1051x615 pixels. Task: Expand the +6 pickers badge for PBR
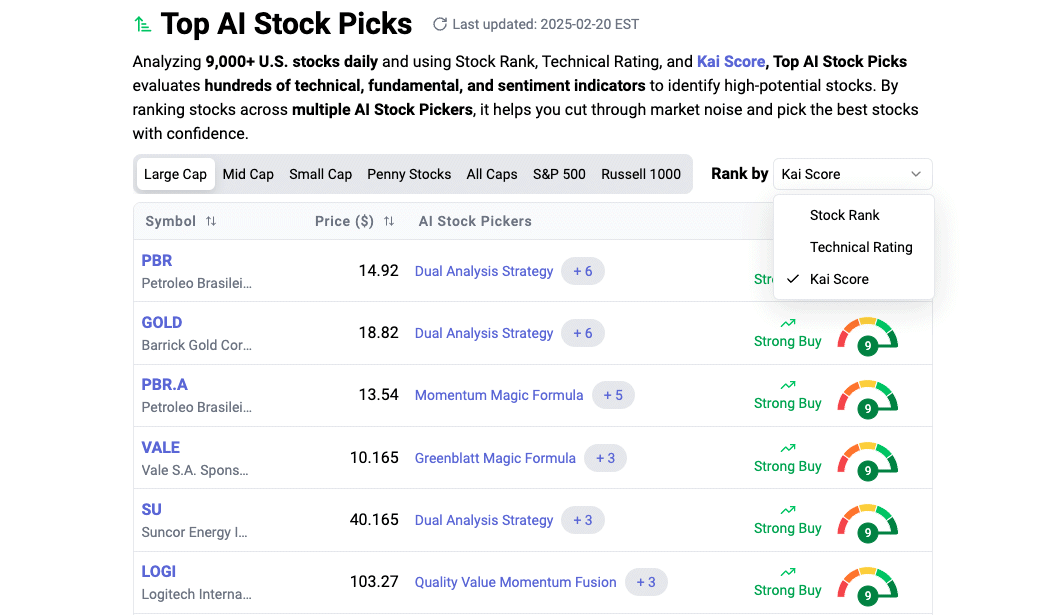(x=582, y=271)
